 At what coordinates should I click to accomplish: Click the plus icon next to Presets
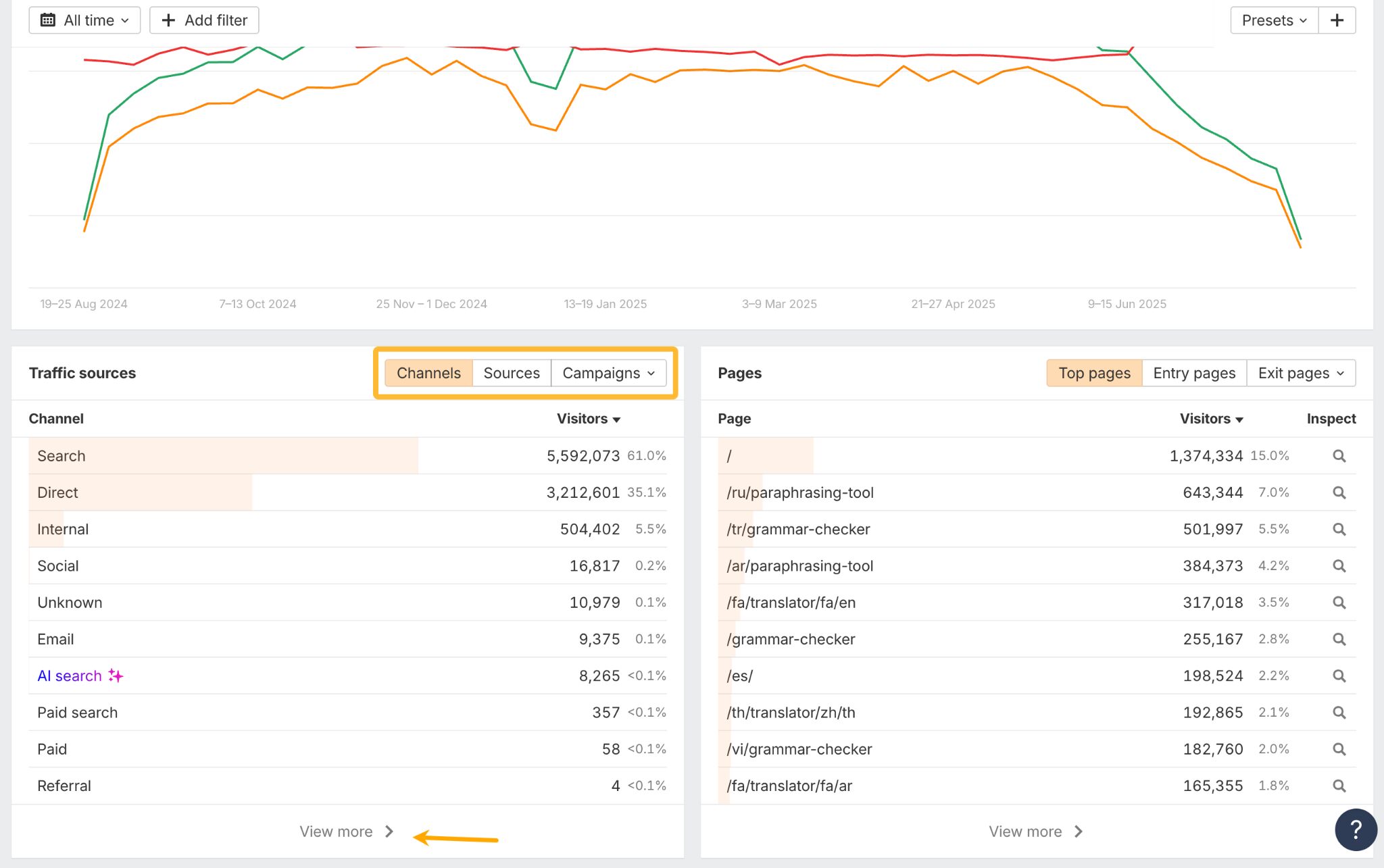pos(1337,20)
